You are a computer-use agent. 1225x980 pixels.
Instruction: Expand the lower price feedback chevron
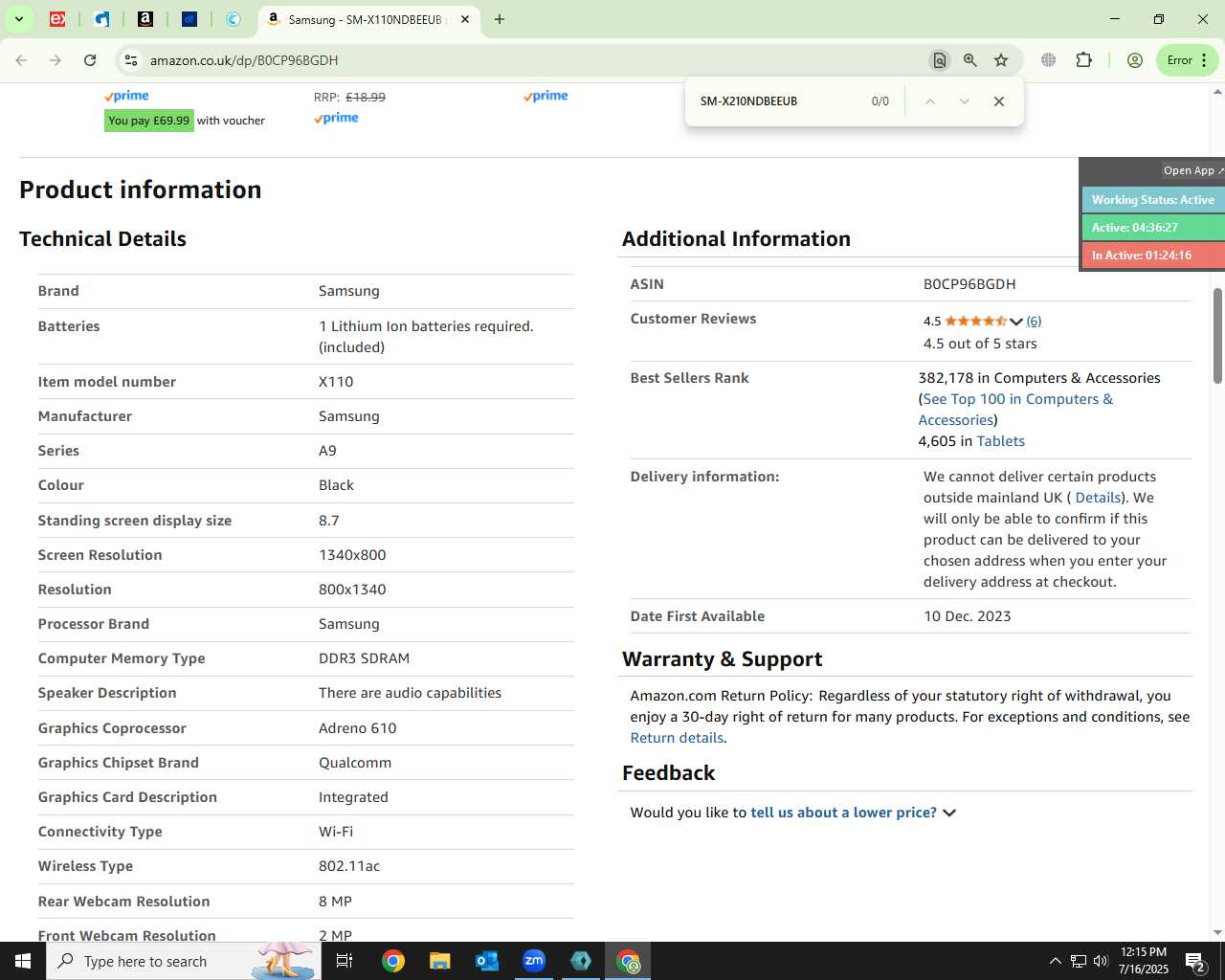[x=949, y=813]
